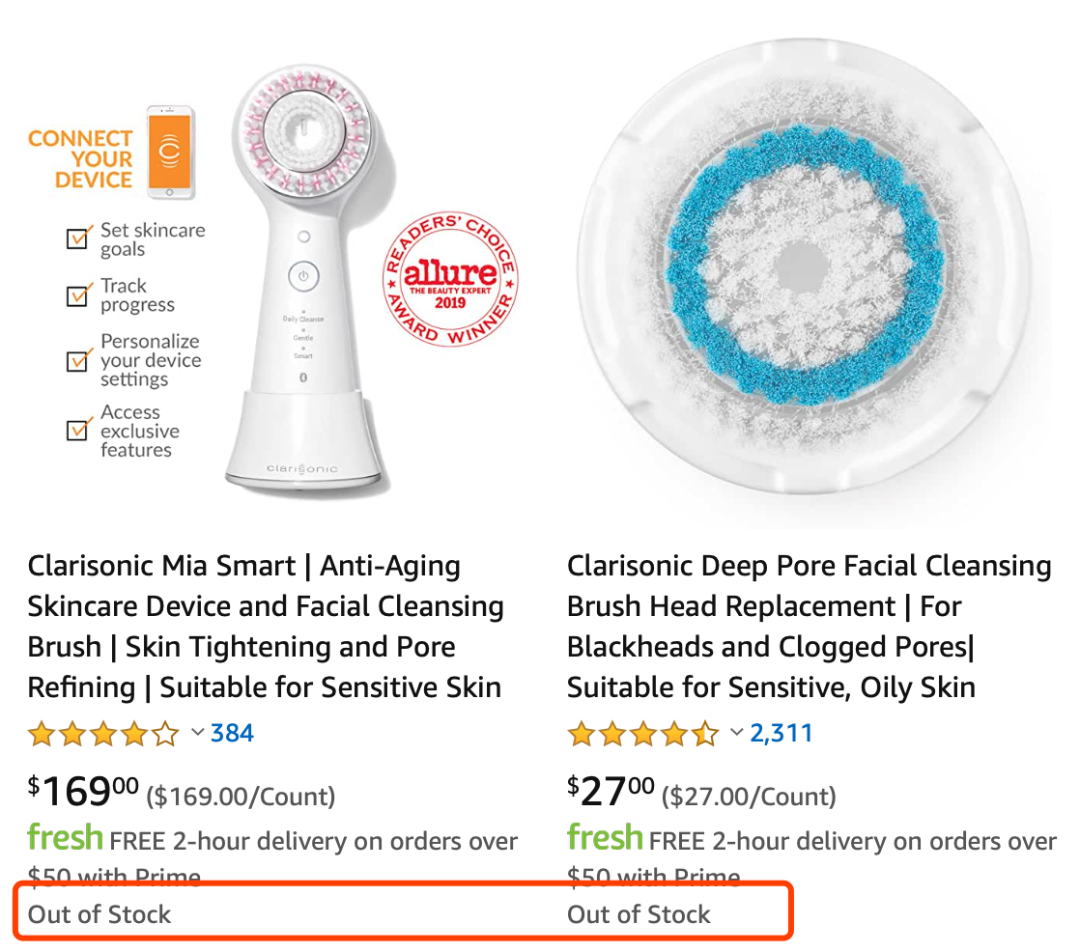Click the fresh logo under the $27 price
The image size is (1080, 952).
coord(605,837)
